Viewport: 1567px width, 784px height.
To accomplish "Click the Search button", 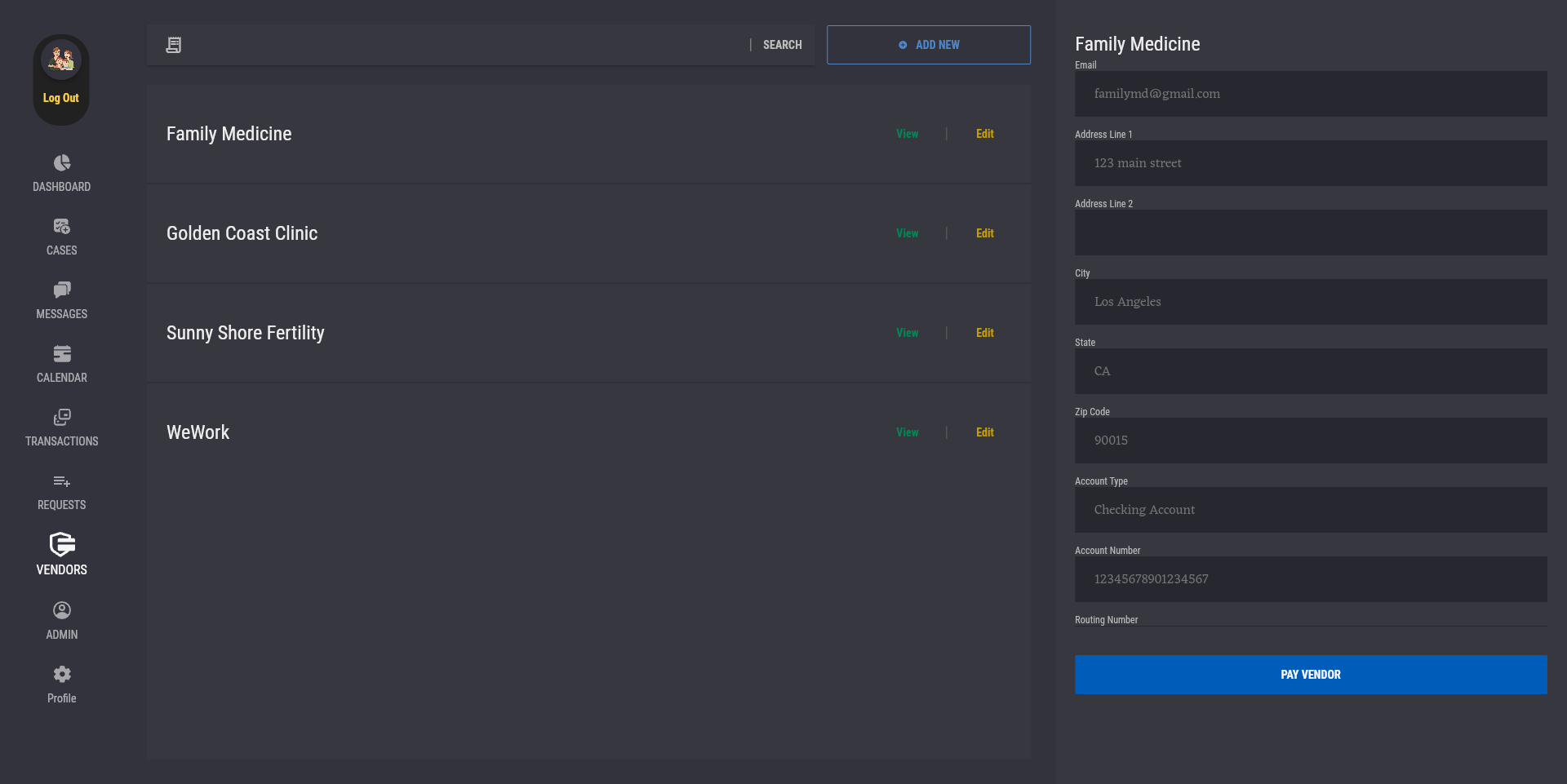I will pyautogui.click(x=782, y=45).
